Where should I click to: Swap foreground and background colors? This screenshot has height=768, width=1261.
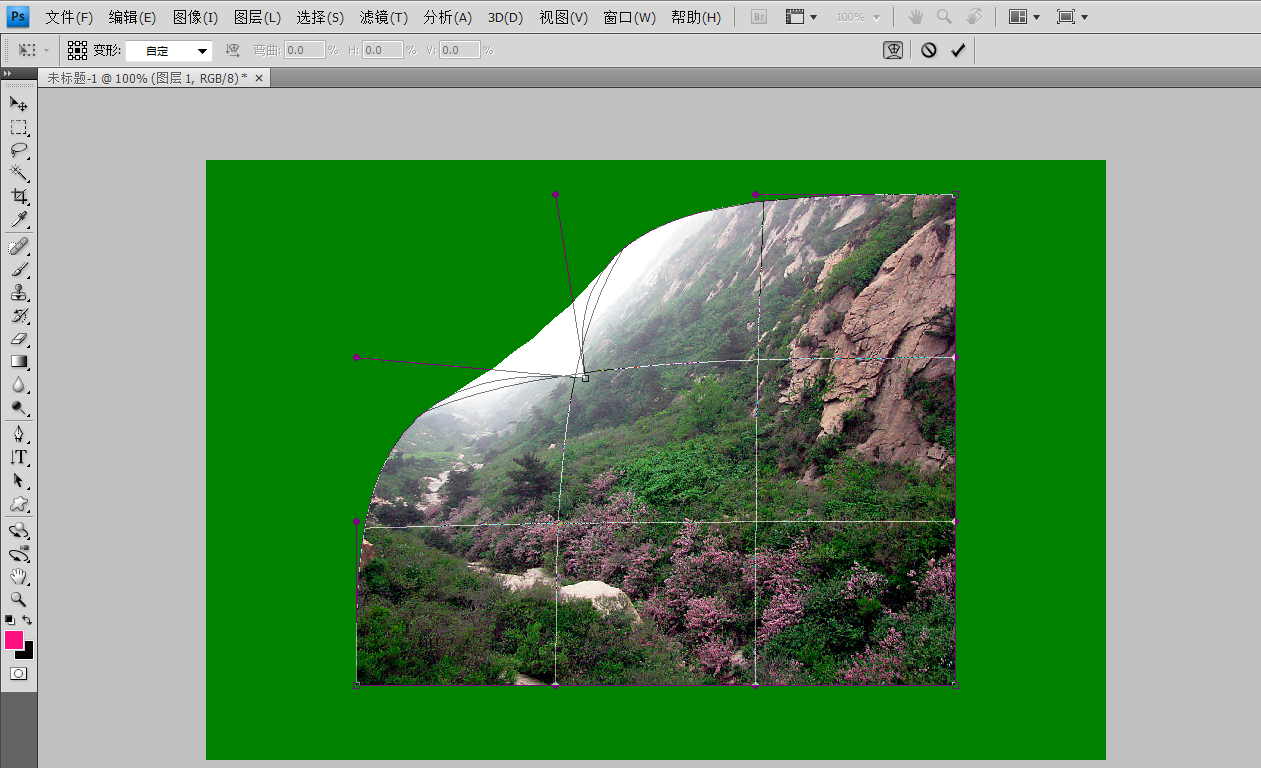pos(27,620)
